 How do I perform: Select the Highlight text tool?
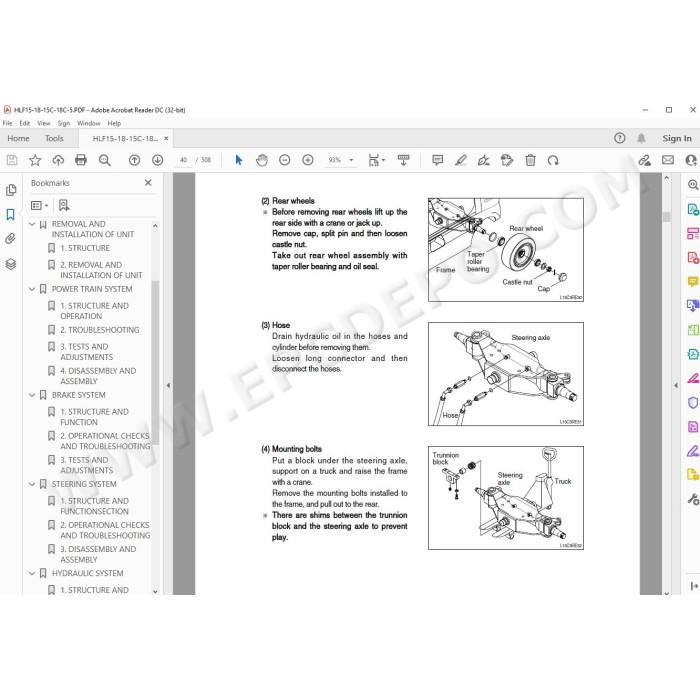461,160
